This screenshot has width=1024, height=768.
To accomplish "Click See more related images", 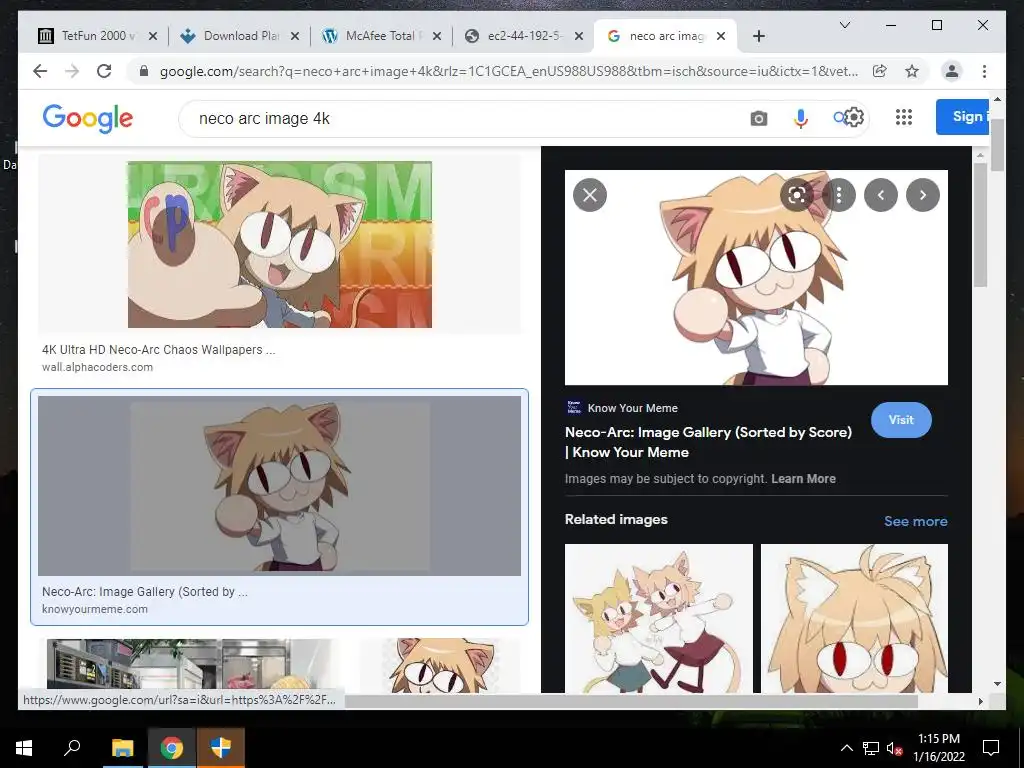I will pyautogui.click(x=916, y=521).
